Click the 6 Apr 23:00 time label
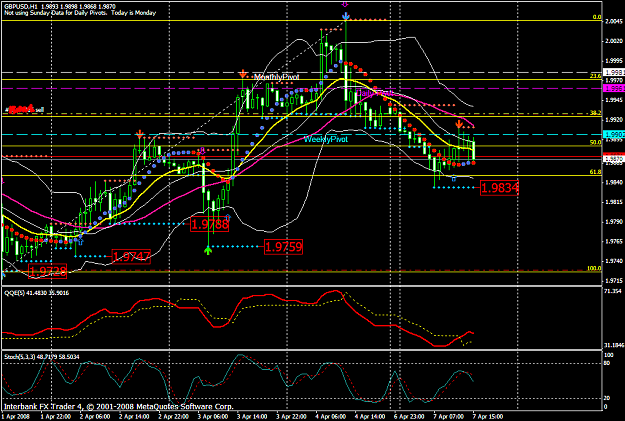The image size is (625, 421). click(x=409, y=417)
